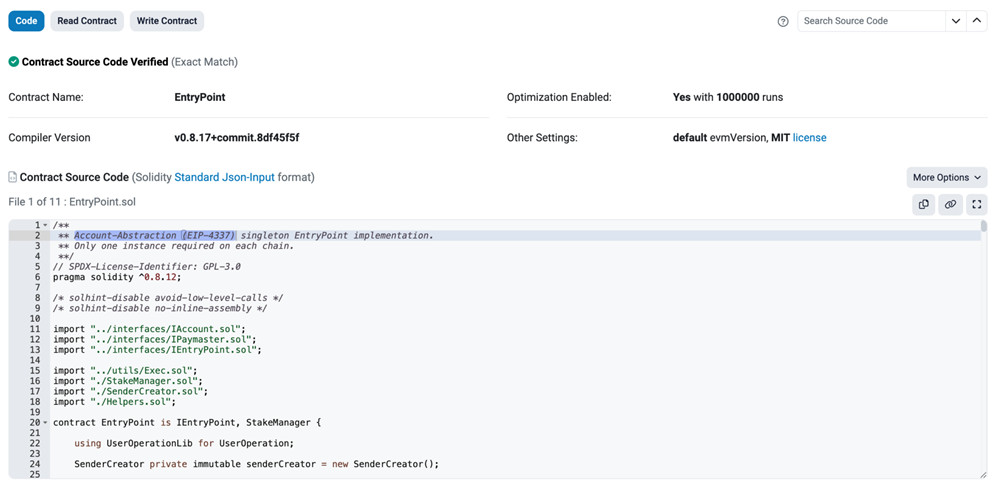Viewport: 1000px width, 504px height.
Task: Click line number 11 in the gutter
Action: (34, 329)
